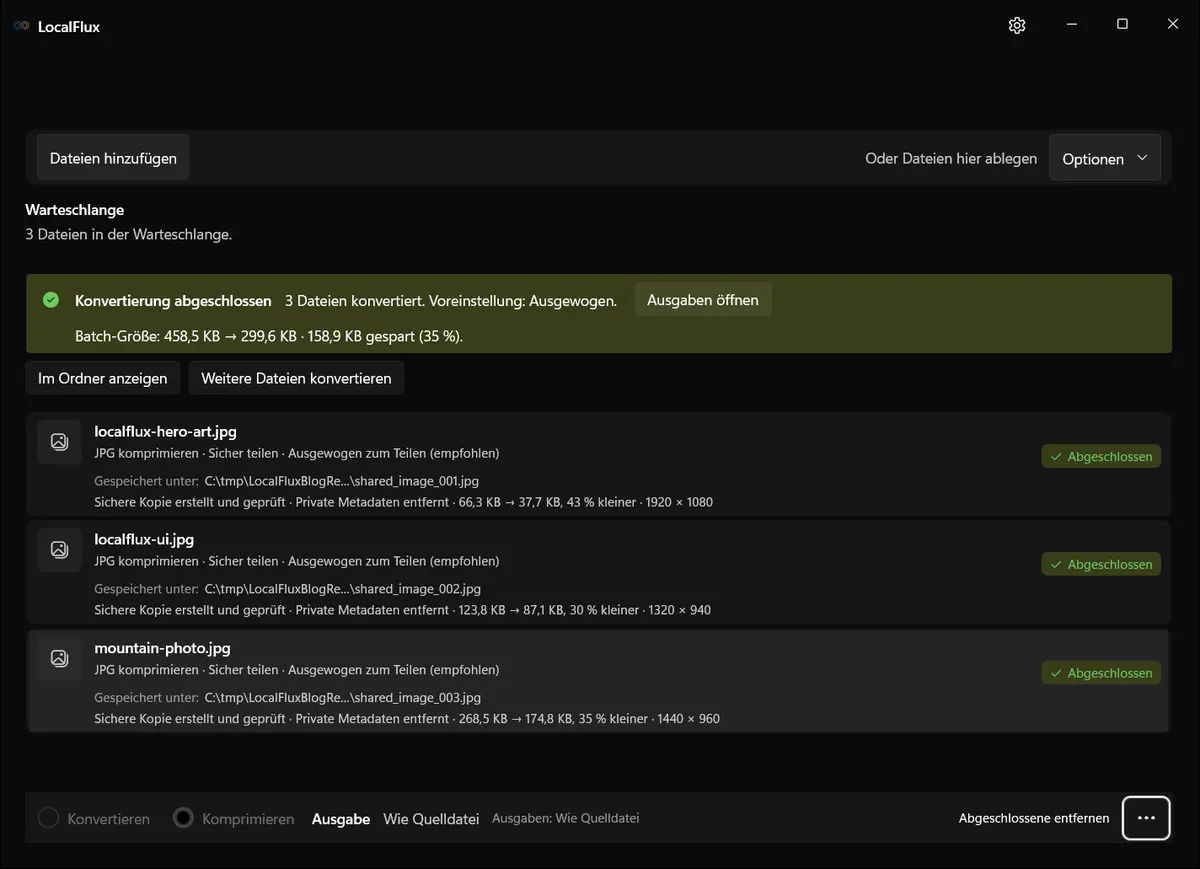Click the saved path ending shared_image_003.jpg

pyautogui.click(x=343, y=697)
